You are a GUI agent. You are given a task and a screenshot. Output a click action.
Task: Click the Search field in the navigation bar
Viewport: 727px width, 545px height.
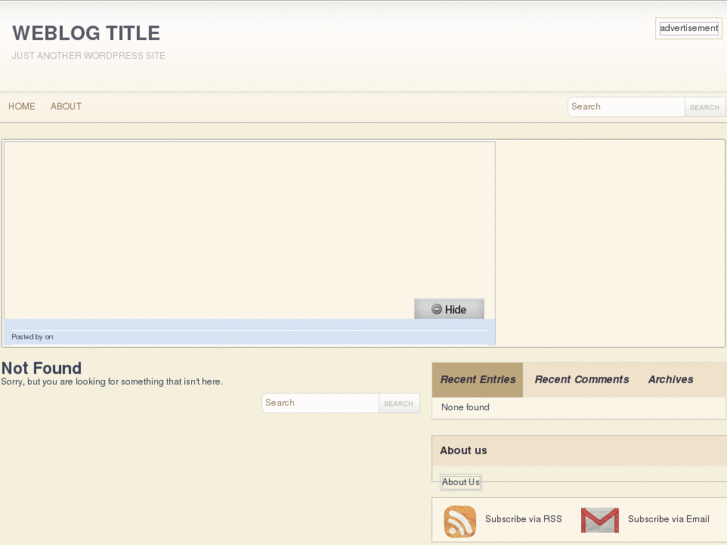(x=626, y=107)
